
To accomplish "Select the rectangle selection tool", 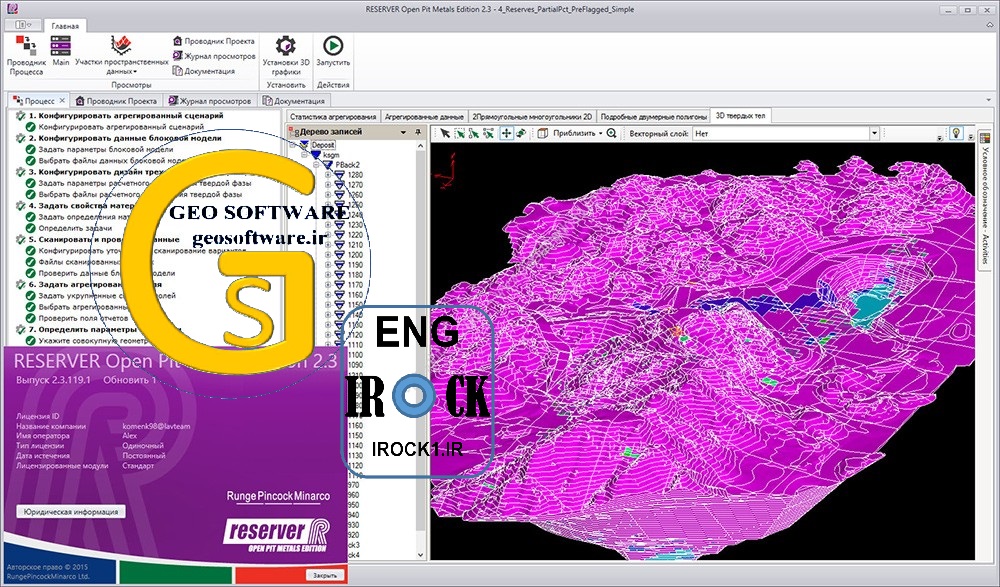I will click(459, 133).
